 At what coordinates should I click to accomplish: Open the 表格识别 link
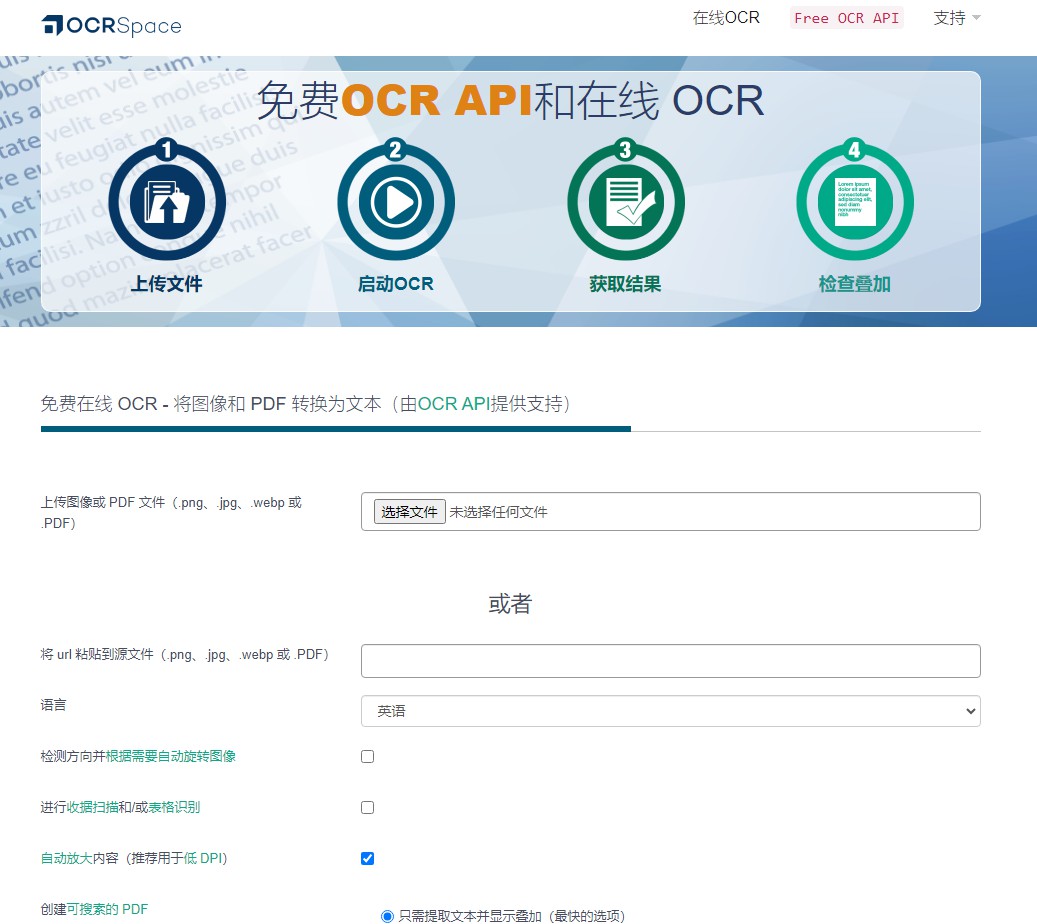point(174,807)
